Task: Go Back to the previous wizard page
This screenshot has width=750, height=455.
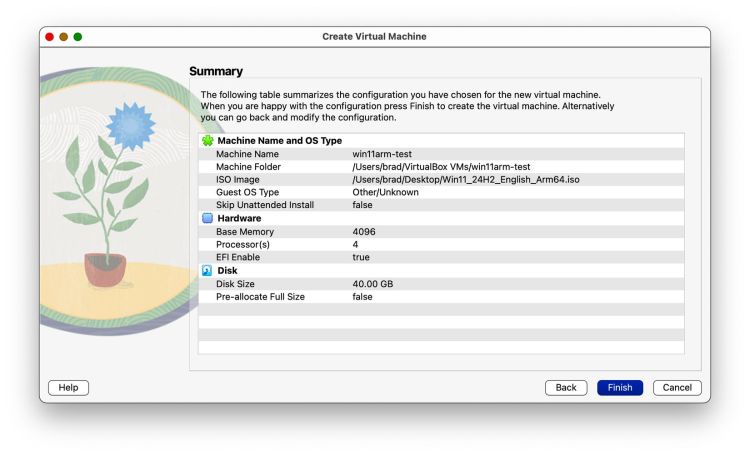Action: pyautogui.click(x=566, y=388)
